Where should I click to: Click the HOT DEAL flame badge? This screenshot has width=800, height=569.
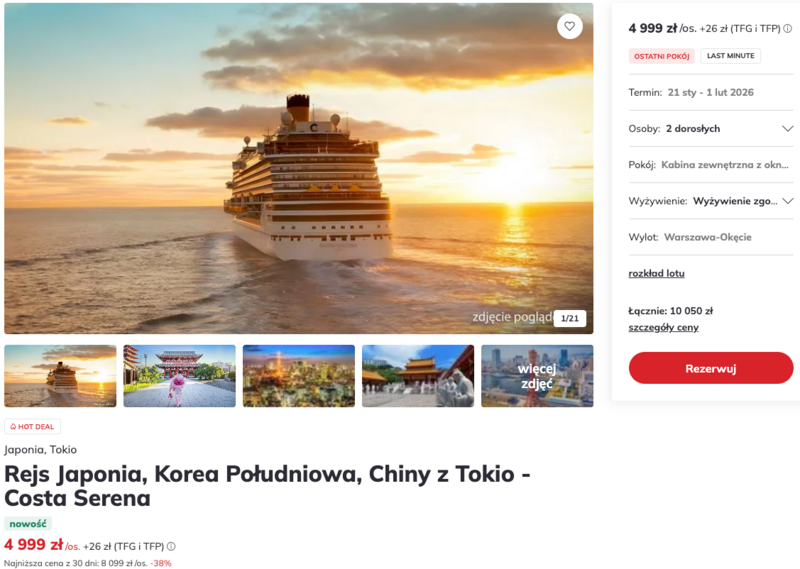click(33, 426)
